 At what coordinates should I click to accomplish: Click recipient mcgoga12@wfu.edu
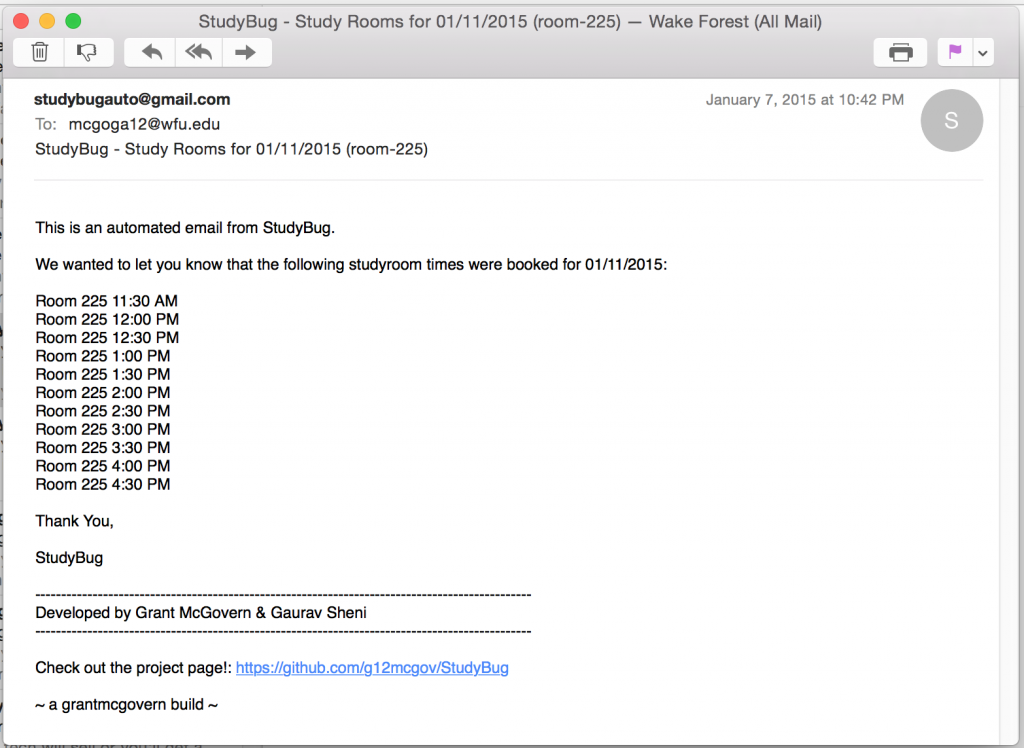pos(144,124)
